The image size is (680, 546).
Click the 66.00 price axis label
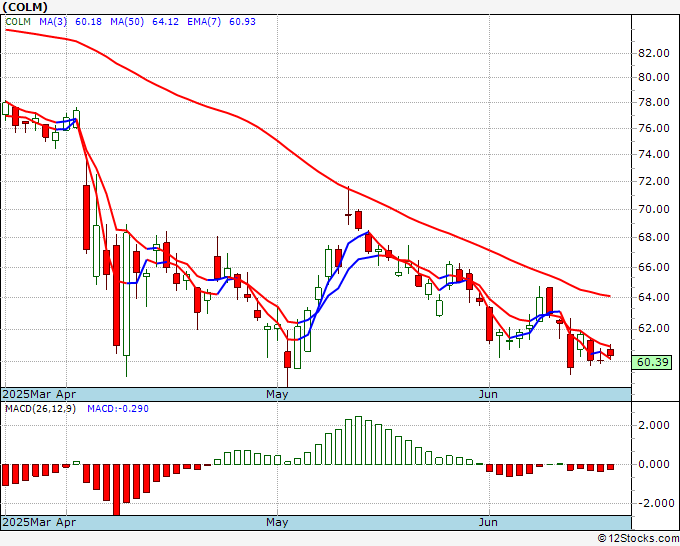tap(654, 267)
